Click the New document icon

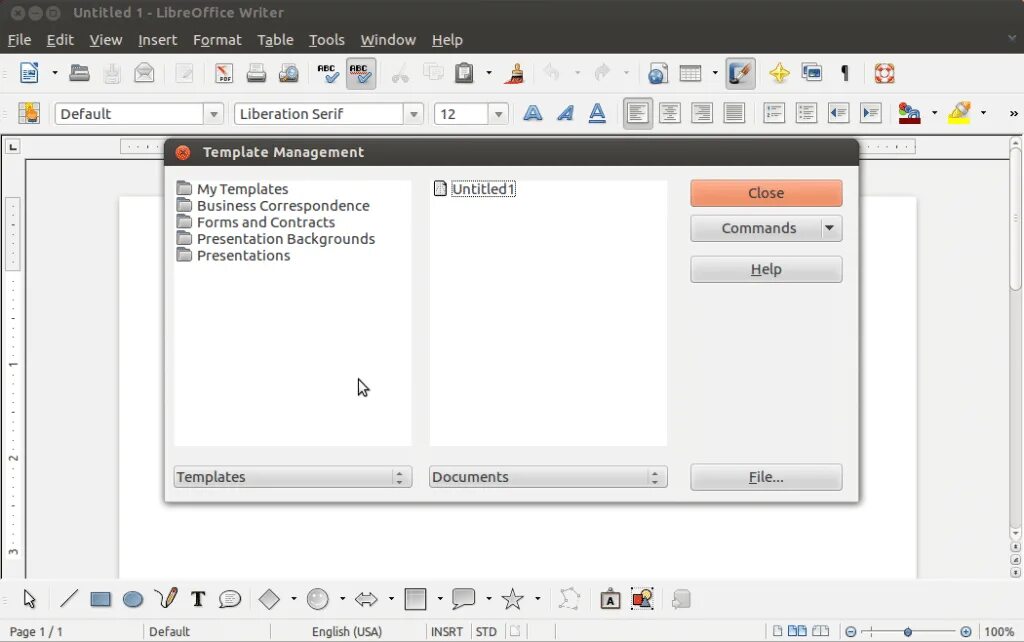(x=29, y=73)
